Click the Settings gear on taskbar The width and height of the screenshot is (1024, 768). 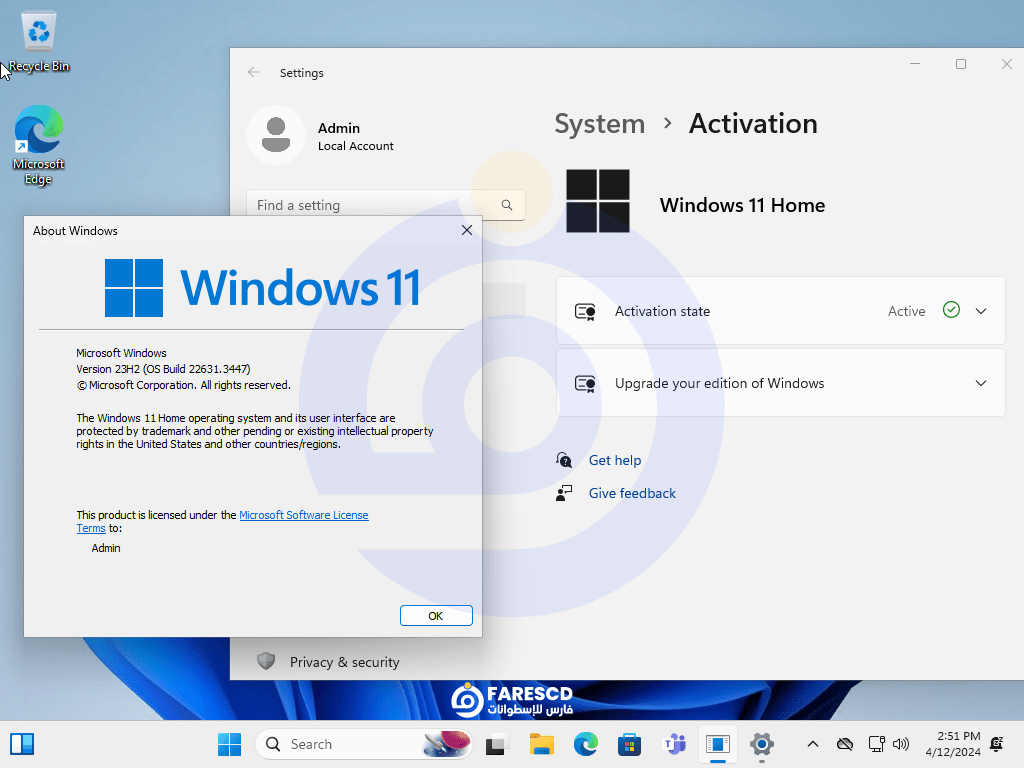pyautogui.click(x=761, y=744)
